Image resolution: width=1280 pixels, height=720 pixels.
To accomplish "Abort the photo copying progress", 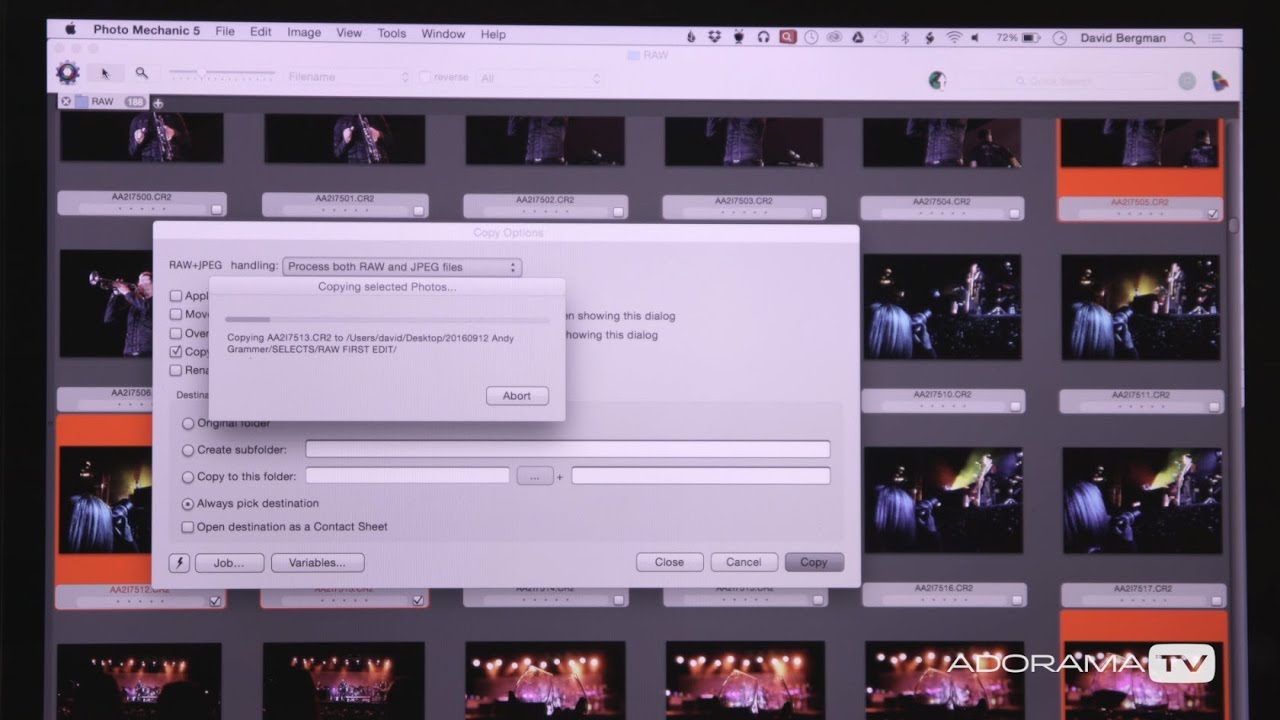I will pyautogui.click(x=517, y=396).
